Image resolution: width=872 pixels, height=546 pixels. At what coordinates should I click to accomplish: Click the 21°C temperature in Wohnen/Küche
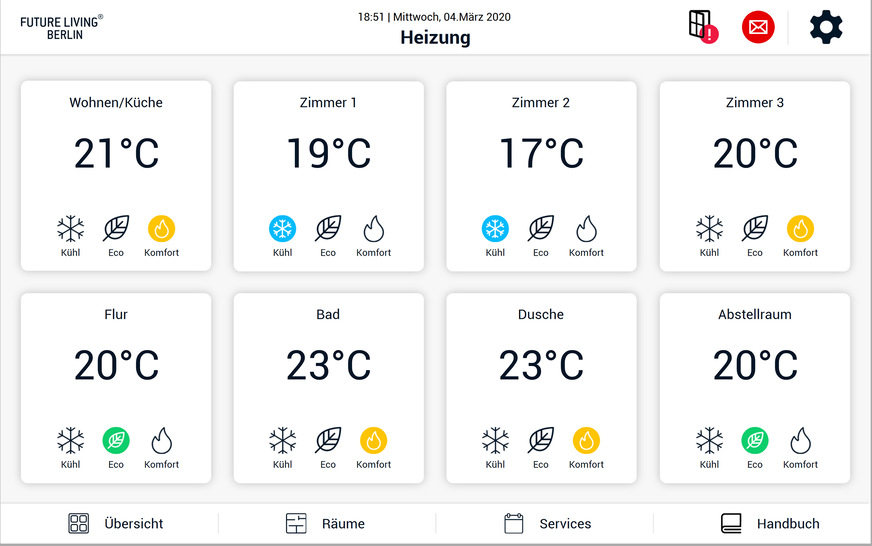[116, 154]
